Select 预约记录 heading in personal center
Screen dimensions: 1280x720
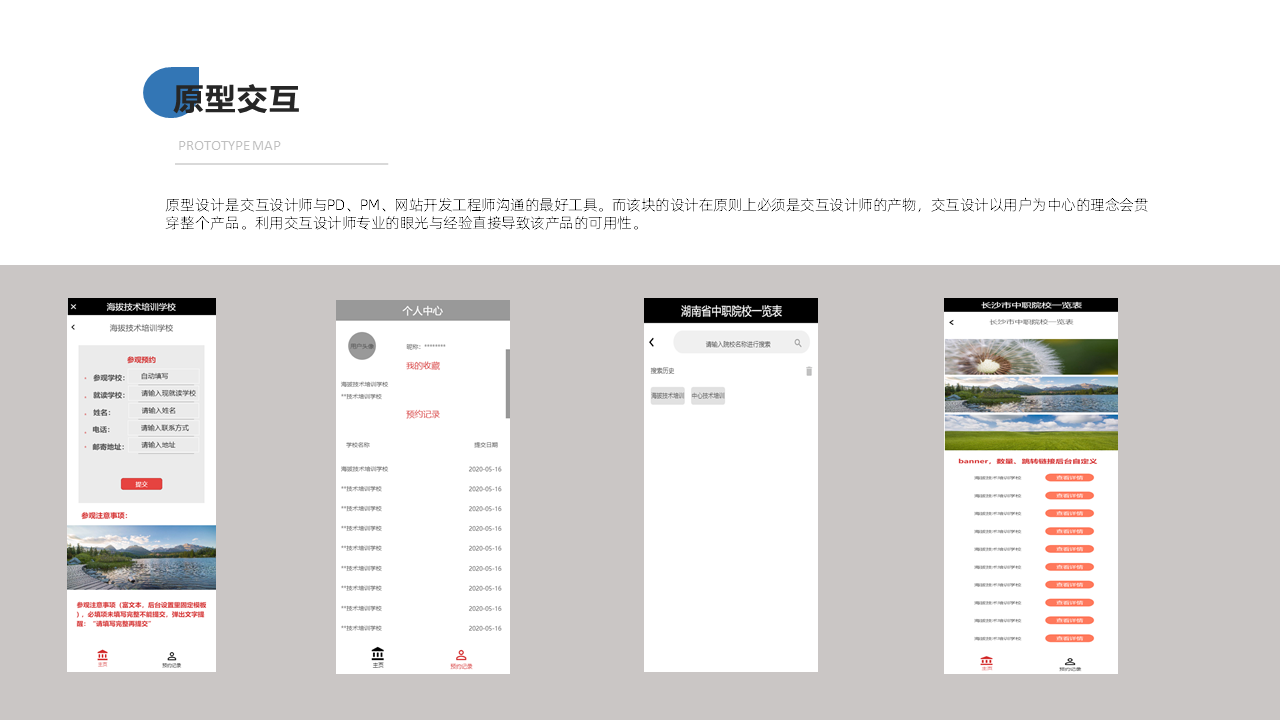click(x=423, y=414)
